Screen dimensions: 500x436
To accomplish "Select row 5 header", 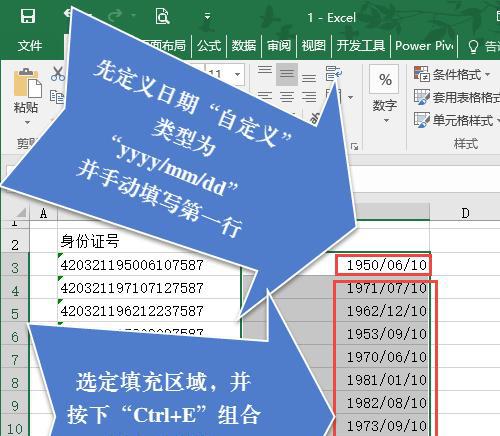I will [x=15, y=310].
